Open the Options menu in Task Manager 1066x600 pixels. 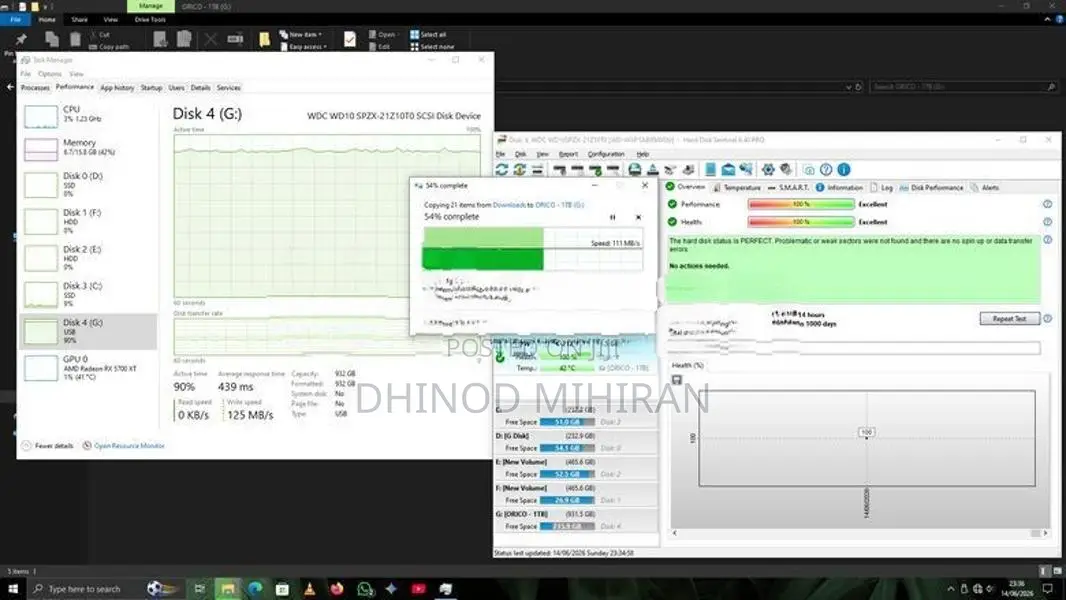(50, 73)
